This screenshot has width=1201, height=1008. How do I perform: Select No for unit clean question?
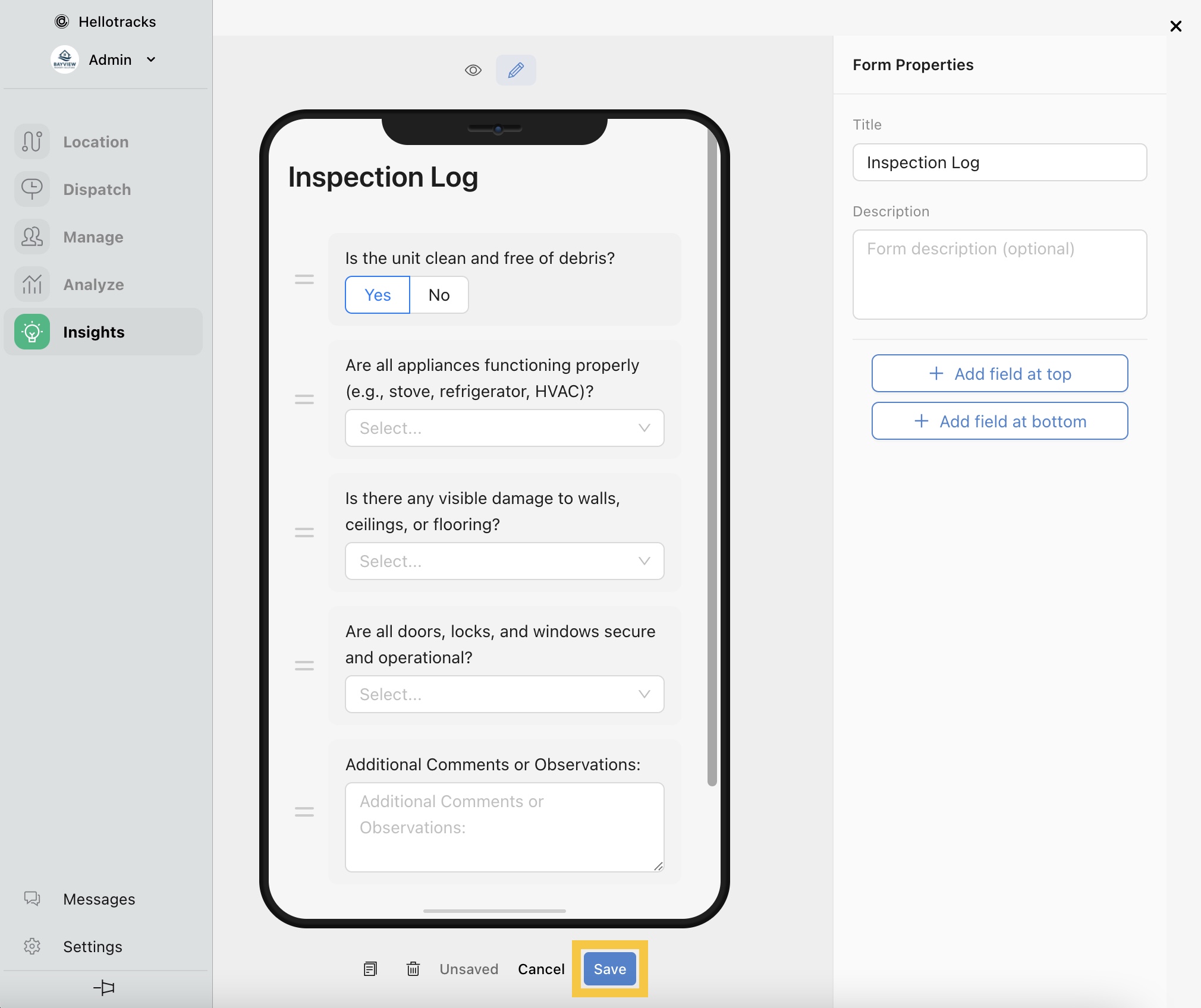(439, 295)
